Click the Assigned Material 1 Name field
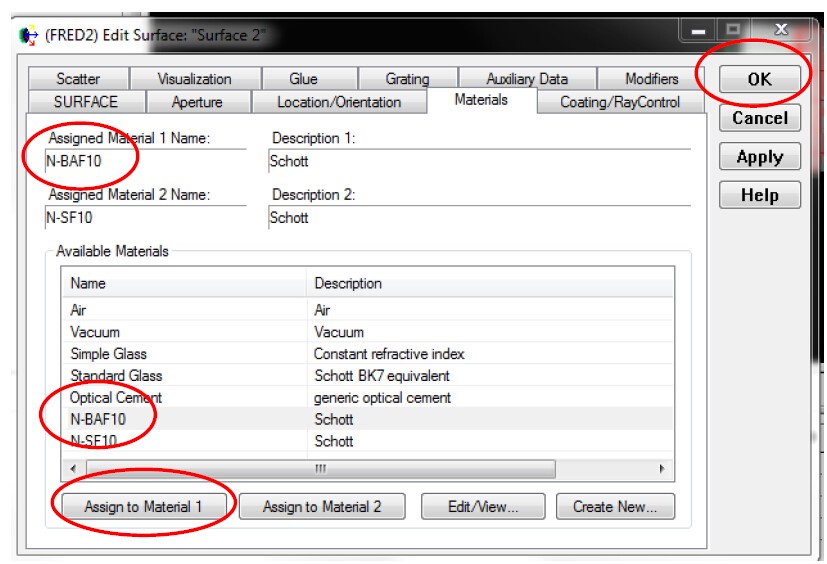Screen dimensions: 827x564 click(146, 161)
